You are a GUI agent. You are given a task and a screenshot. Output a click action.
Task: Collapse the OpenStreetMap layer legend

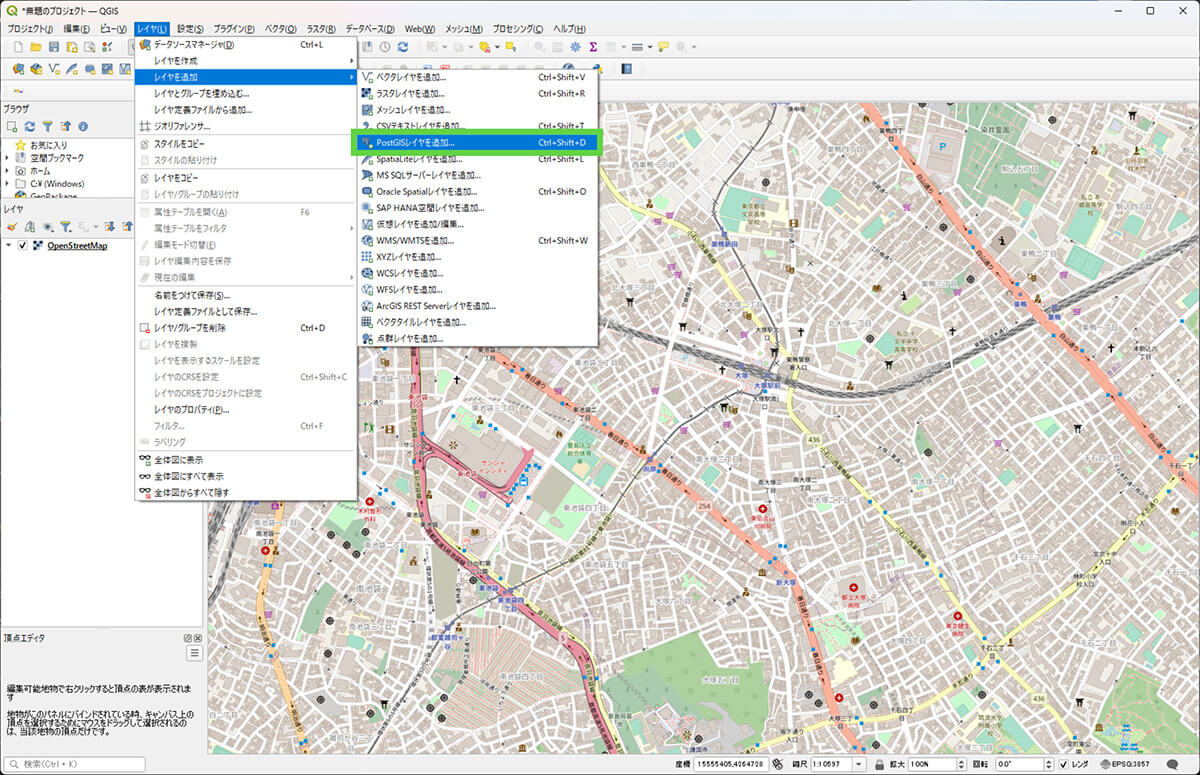pyautogui.click(x=9, y=246)
